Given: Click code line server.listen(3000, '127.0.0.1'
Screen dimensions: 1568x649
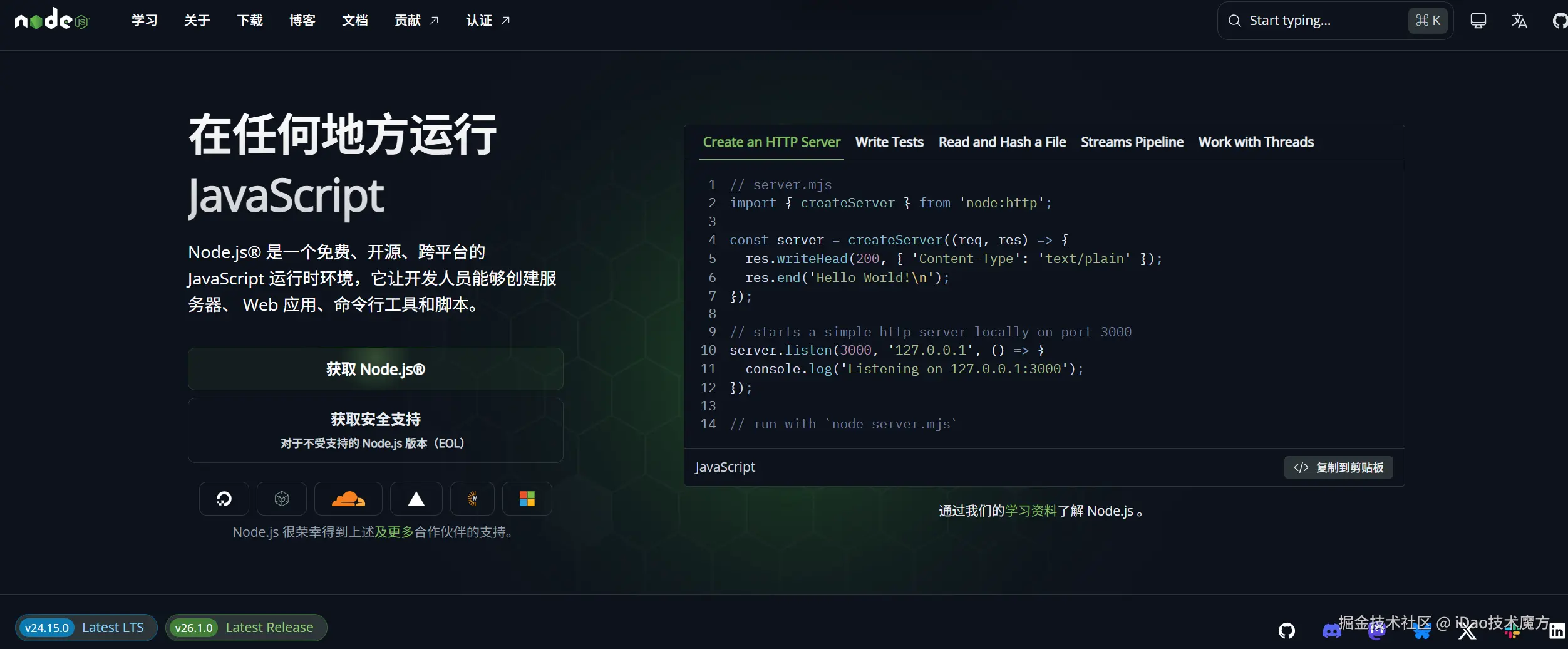Looking at the screenshot, I should [887, 350].
